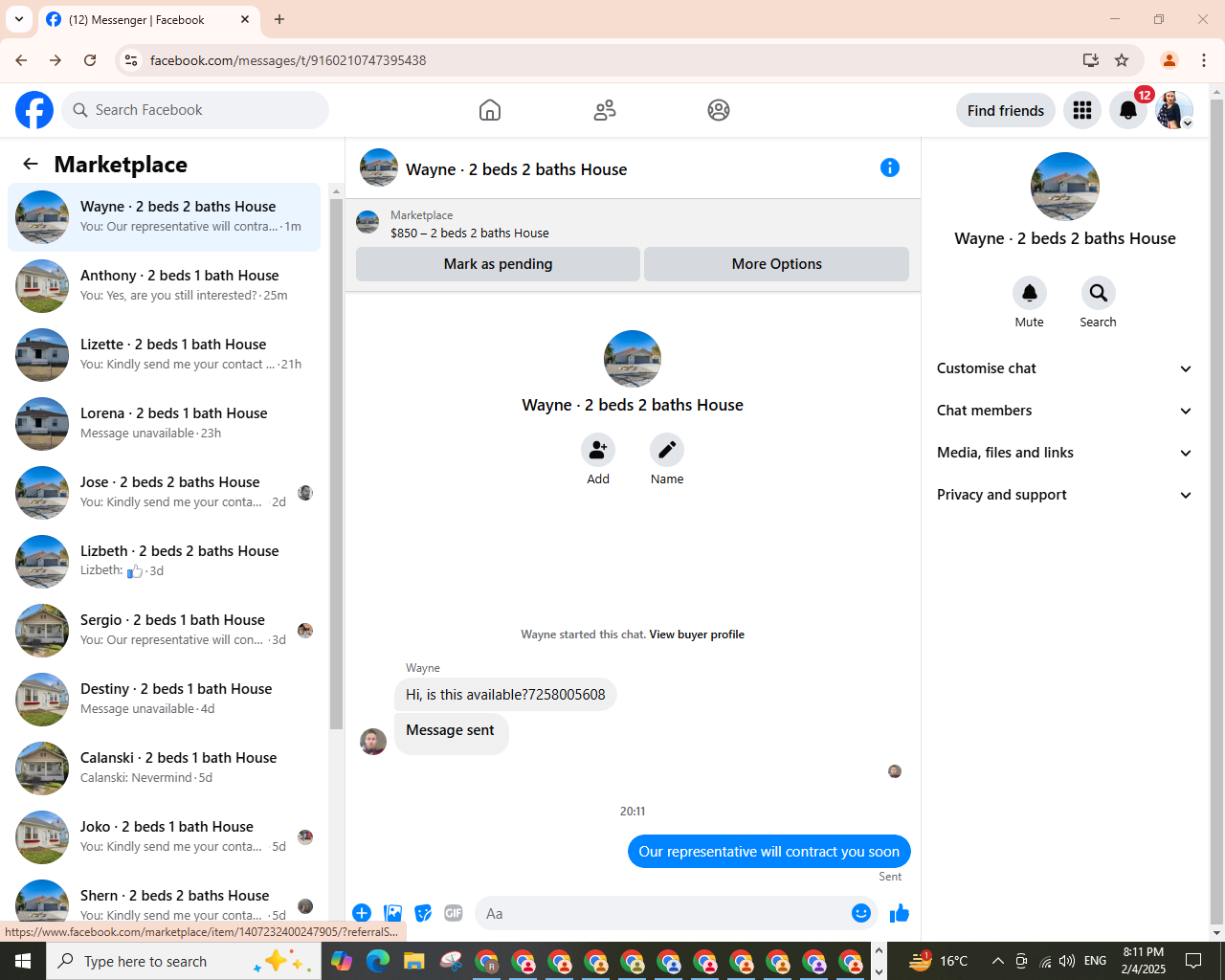
Task: Open File Explorer from the taskbar
Action: tap(414, 961)
